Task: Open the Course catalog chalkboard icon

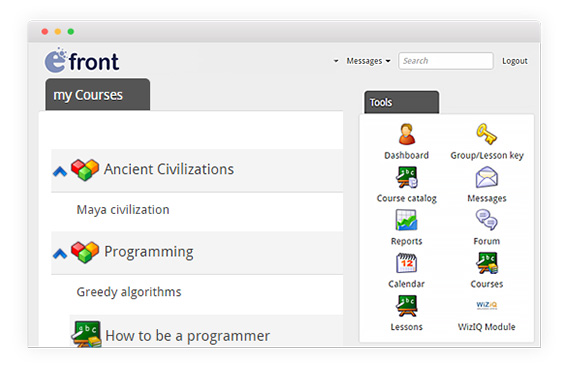Action: (x=406, y=177)
